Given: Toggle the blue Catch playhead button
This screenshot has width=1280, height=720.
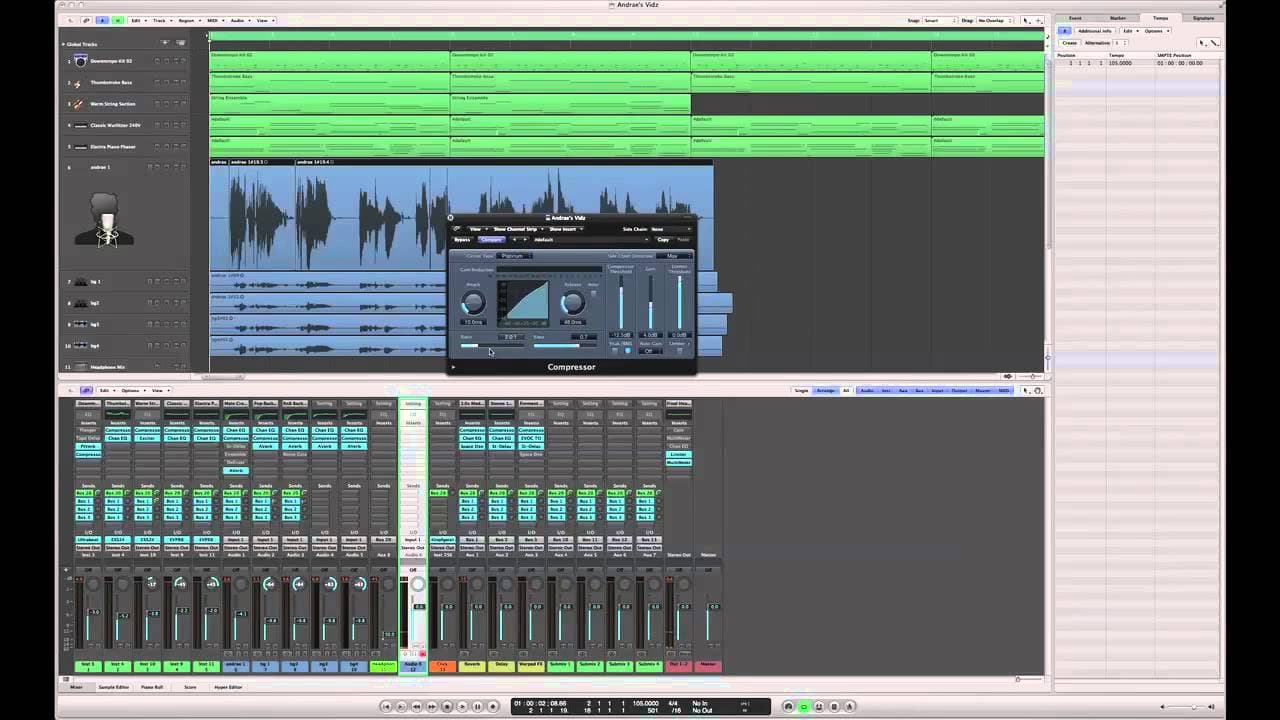Looking at the screenshot, I should 102,21.
